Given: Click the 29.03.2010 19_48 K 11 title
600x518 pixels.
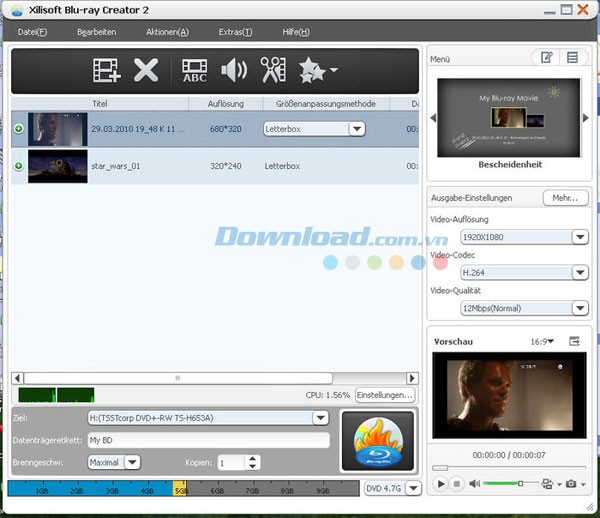Looking at the screenshot, I should tap(137, 129).
